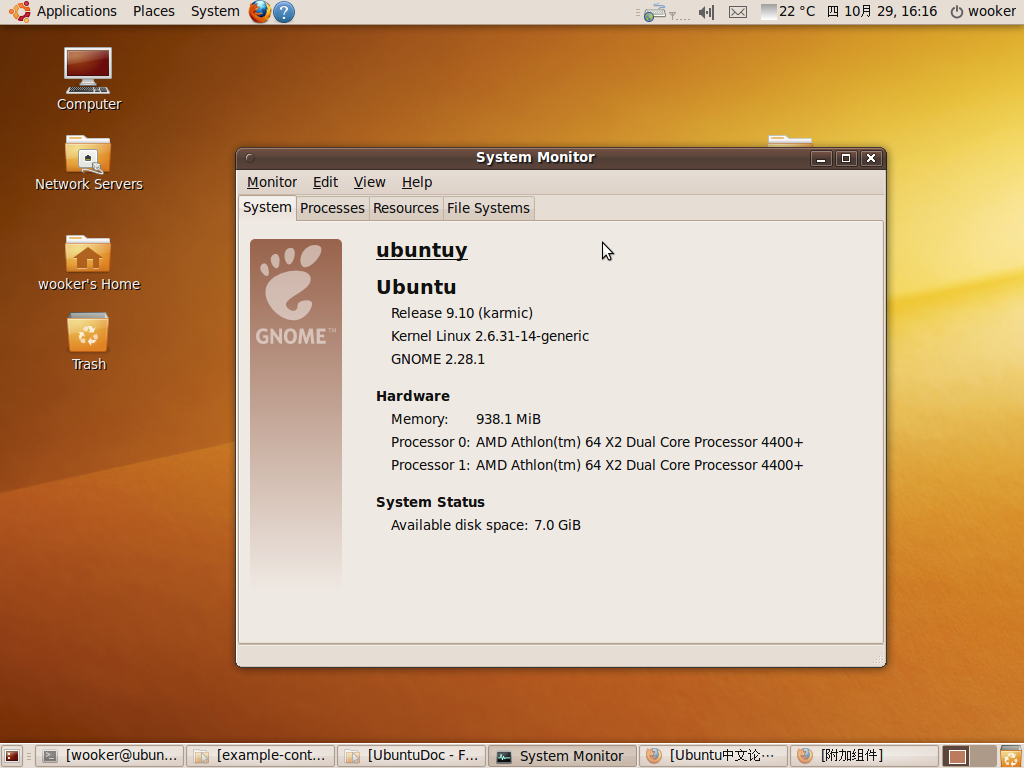Image resolution: width=1024 pixels, height=768 pixels.
Task: Open the mail envelope indicator
Action: [738, 12]
